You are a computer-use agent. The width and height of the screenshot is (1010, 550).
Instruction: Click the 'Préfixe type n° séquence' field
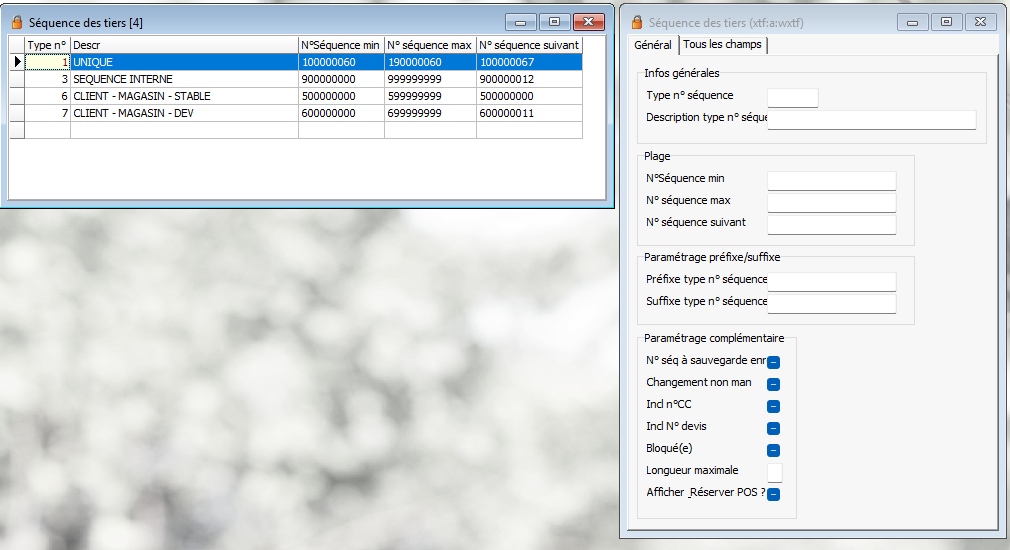[x=831, y=281]
